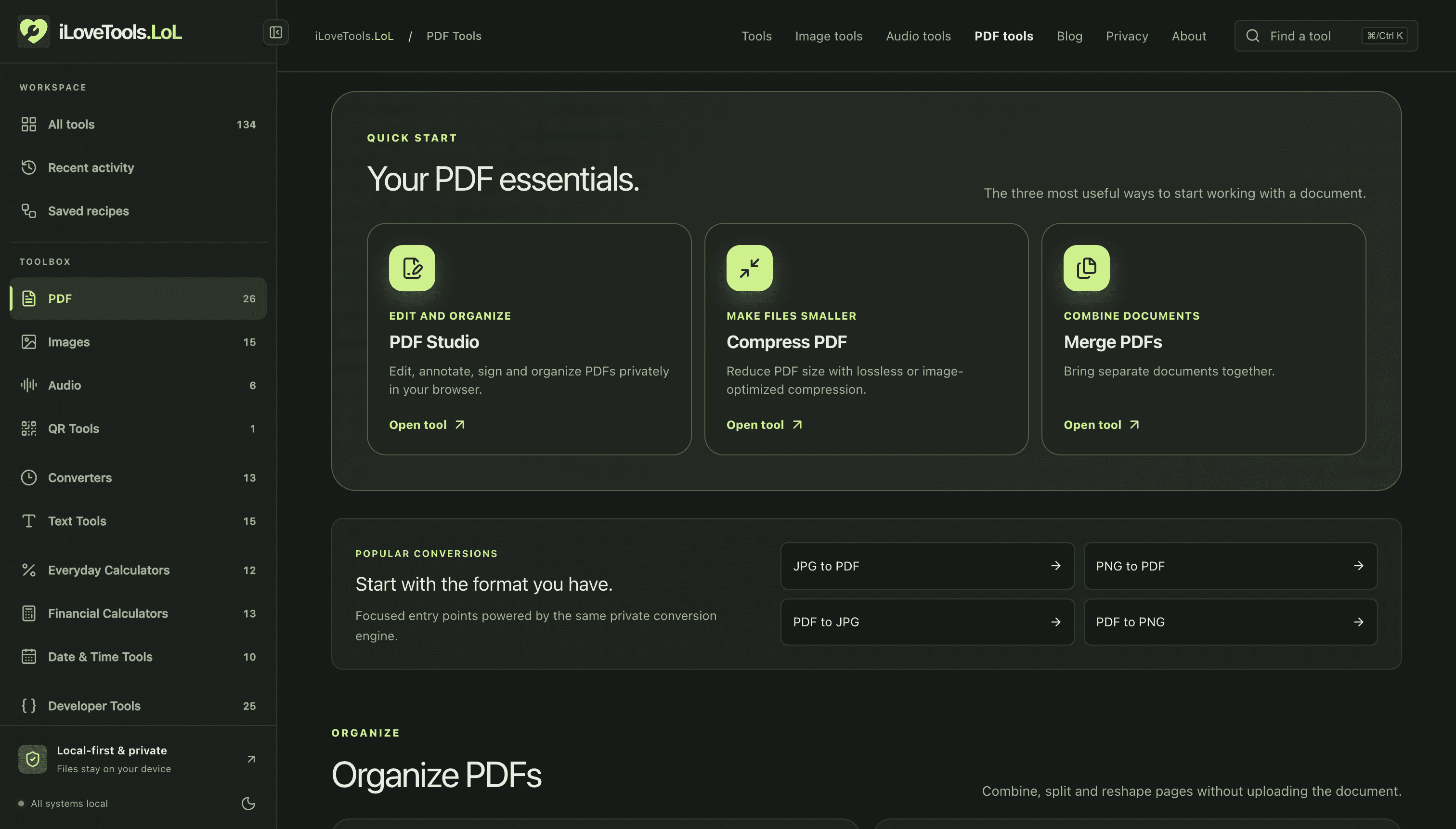This screenshot has height=829, width=1456.
Task: Click the Everyday Calculators percent icon
Action: point(28,570)
